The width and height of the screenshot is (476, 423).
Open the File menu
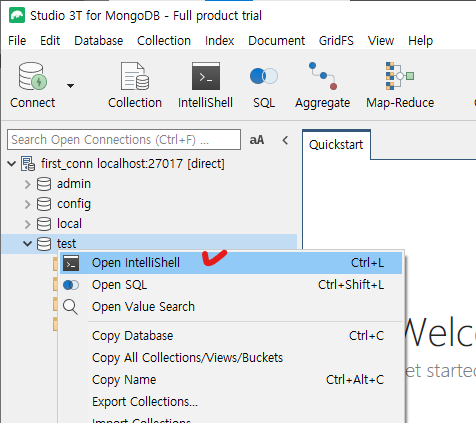click(17, 41)
